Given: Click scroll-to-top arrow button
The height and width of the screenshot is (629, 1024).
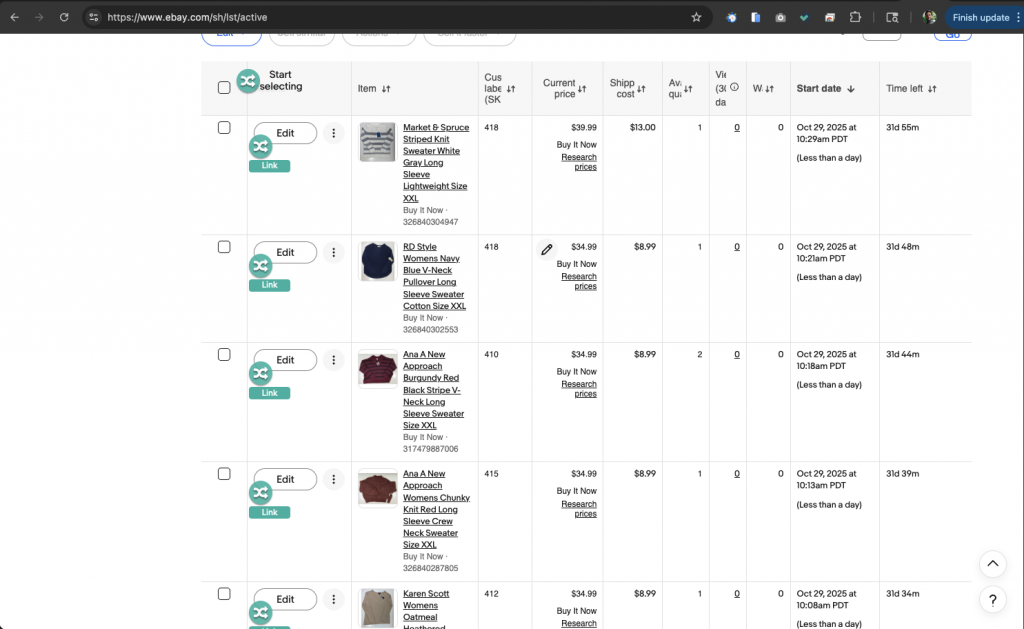Looking at the screenshot, I should click(991, 564).
